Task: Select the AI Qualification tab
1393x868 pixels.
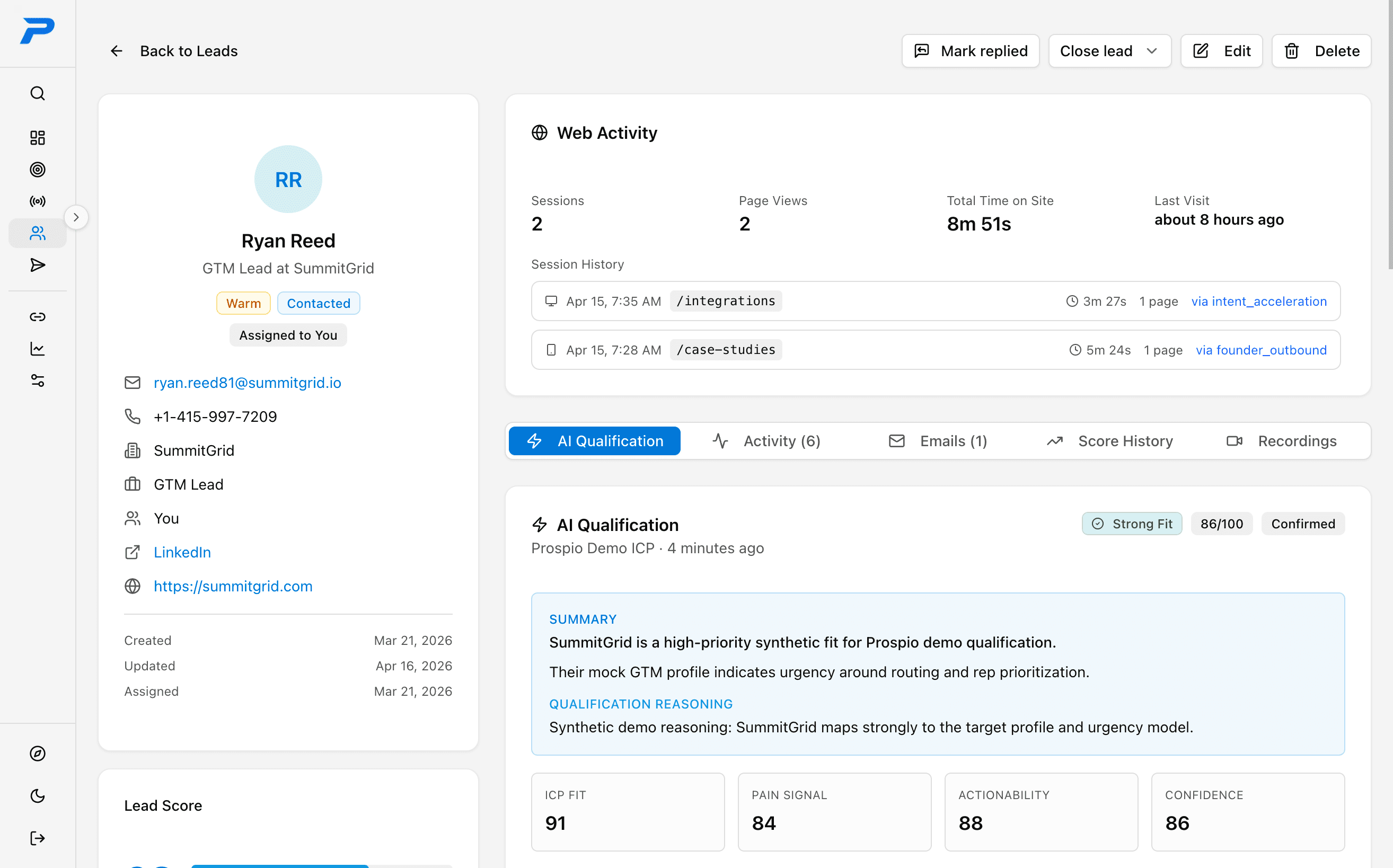Action: 594,441
